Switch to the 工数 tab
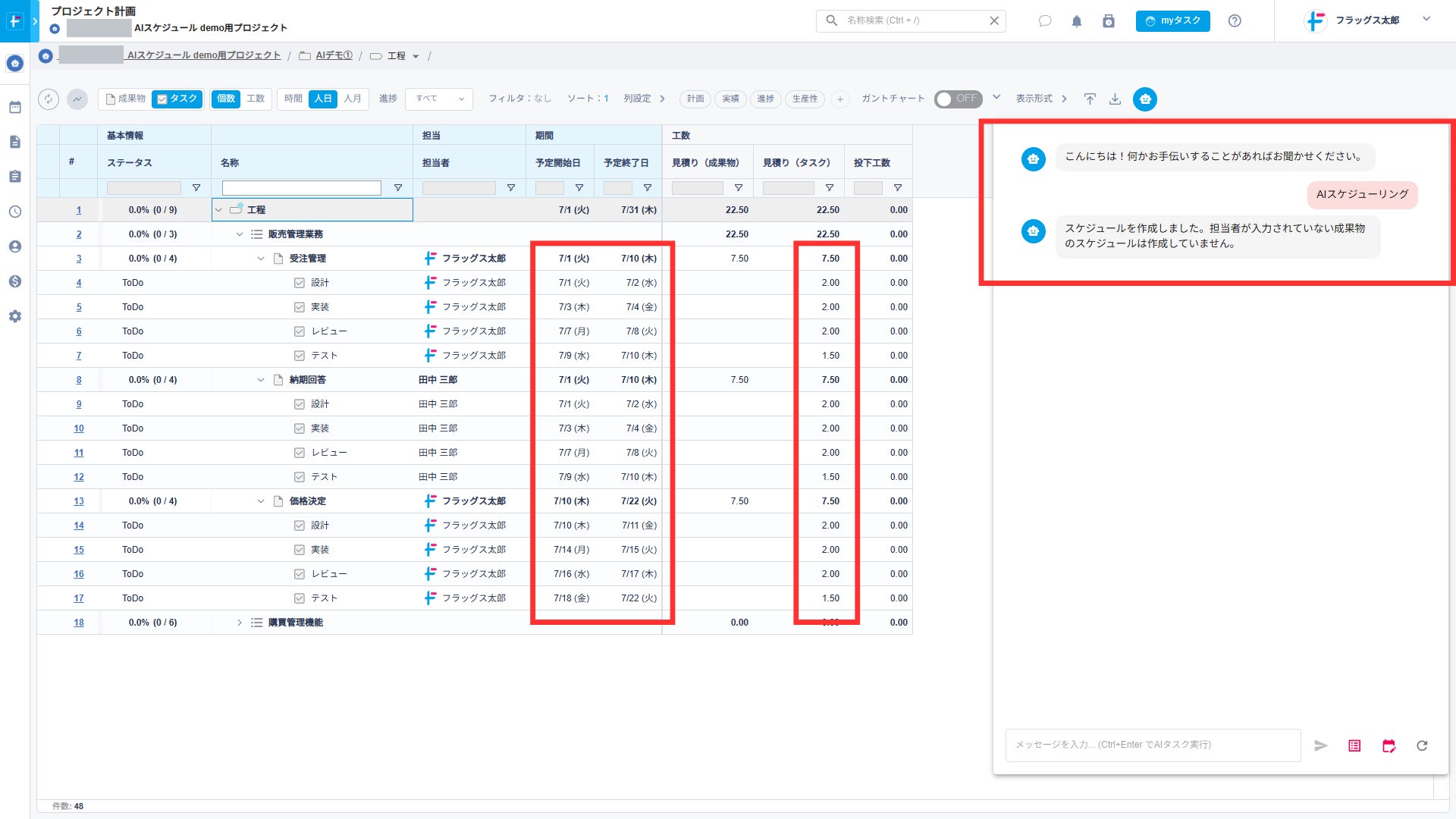The image size is (1456, 819). (x=256, y=99)
